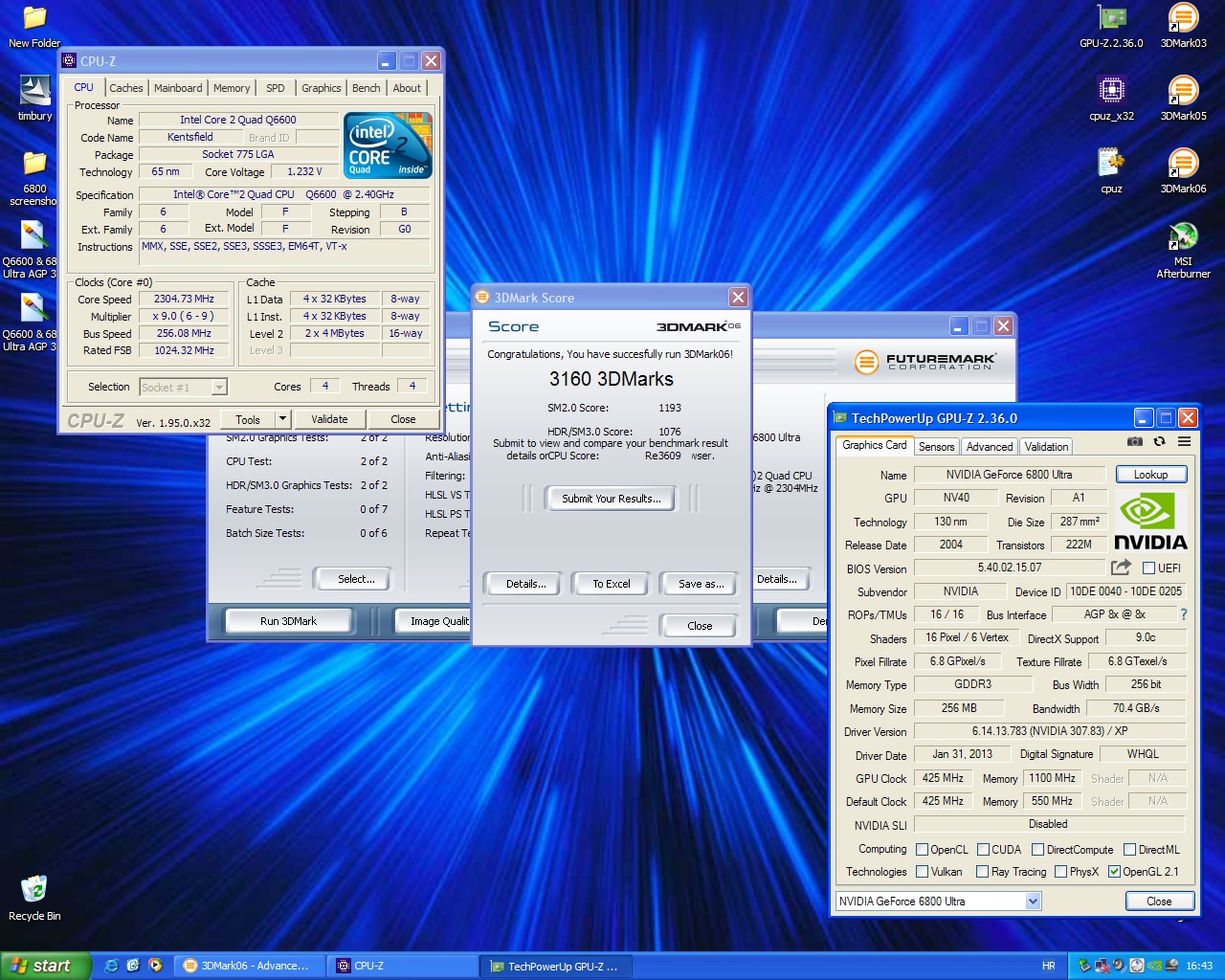The width and height of the screenshot is (1225, 980).
Task: Click the GPU-Z screenshot camera icon
Action: tap(1134, 442)
